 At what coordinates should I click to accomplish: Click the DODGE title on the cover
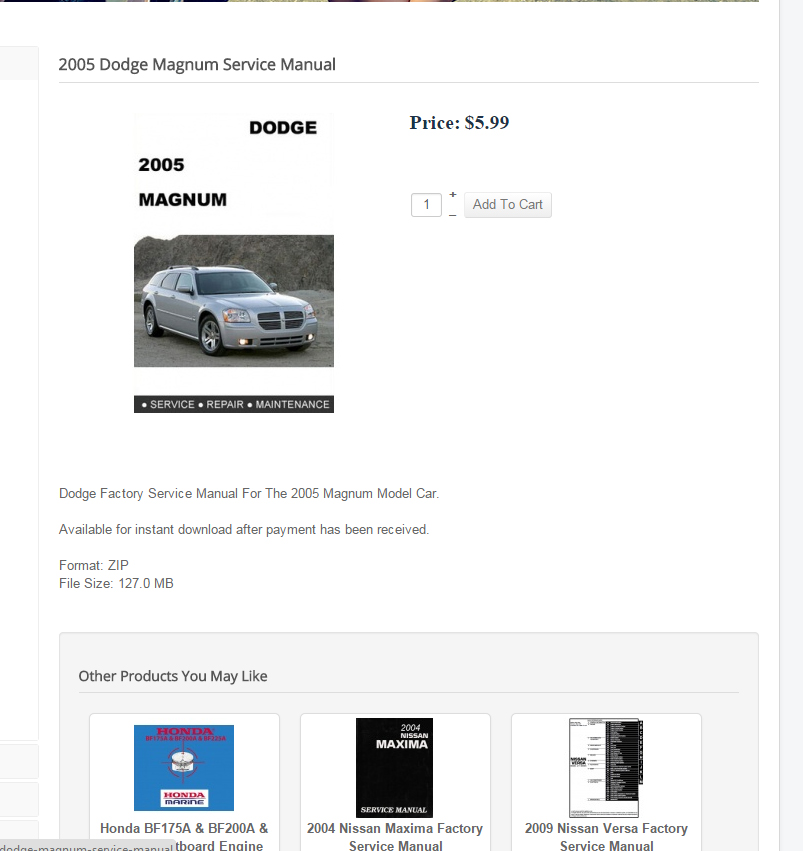point(283,128)
